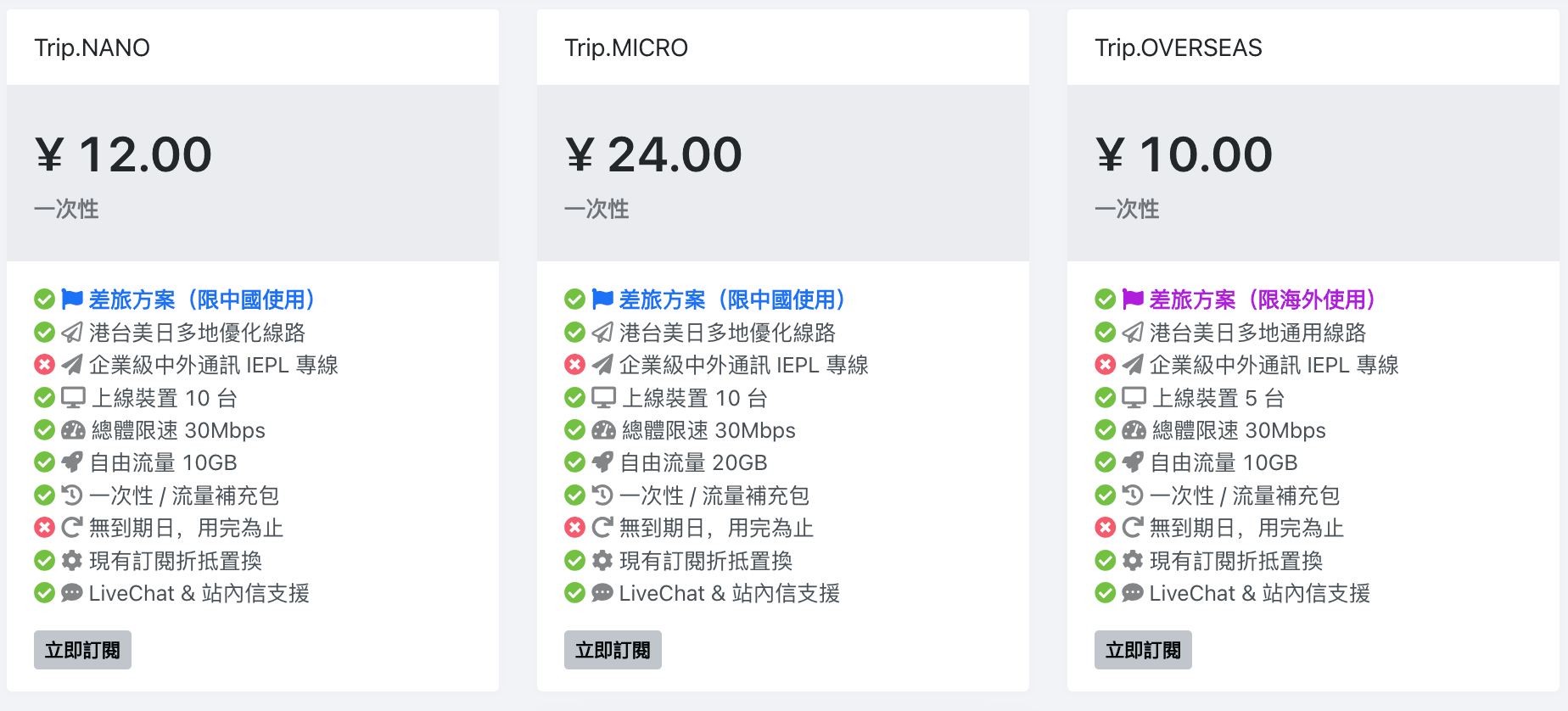The image size is (1568, 711).
Task: Click 立即訂閱 under the Trip.MICRO plan
Action: point(613,650)
